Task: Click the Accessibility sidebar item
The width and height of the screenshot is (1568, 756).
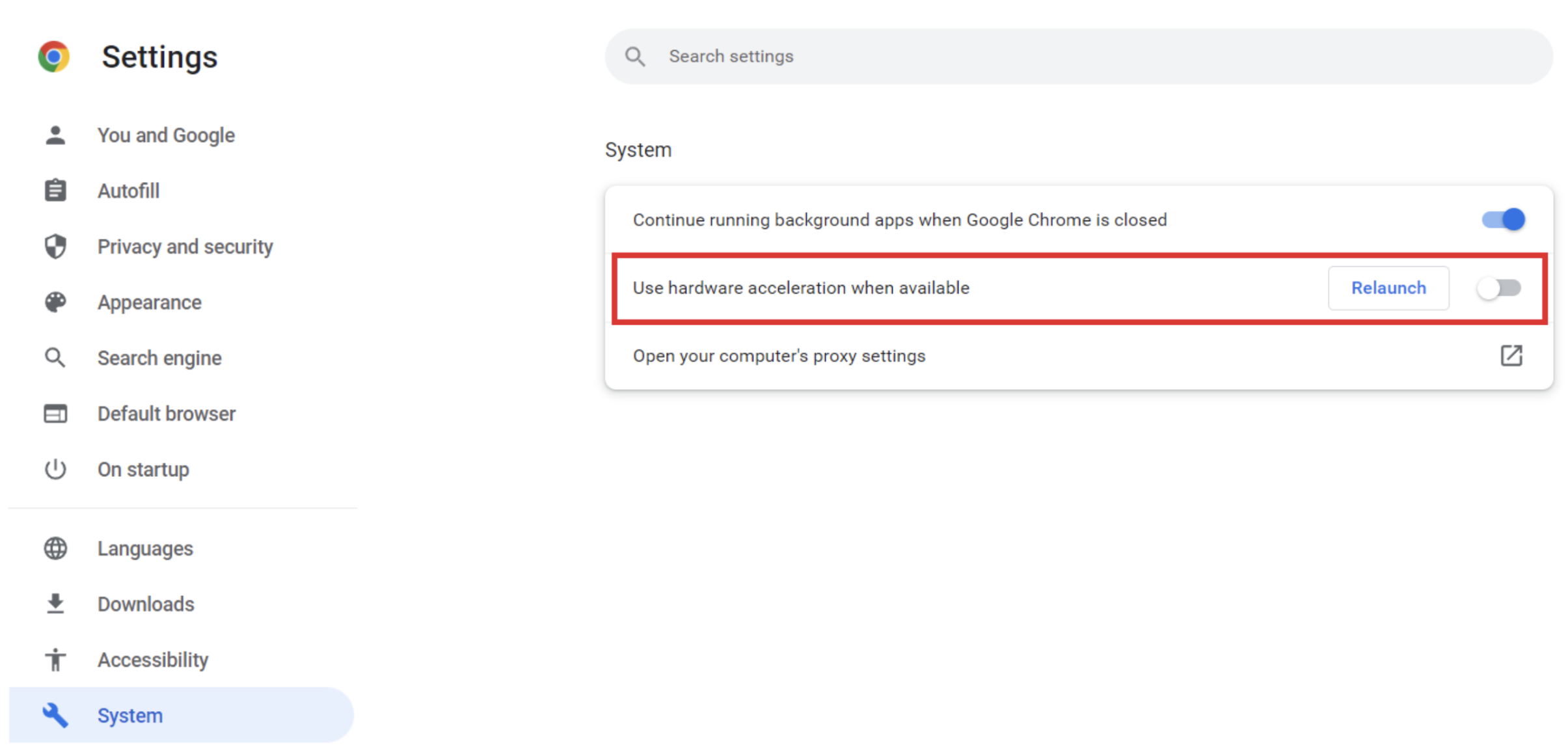Action: [153, 659]
